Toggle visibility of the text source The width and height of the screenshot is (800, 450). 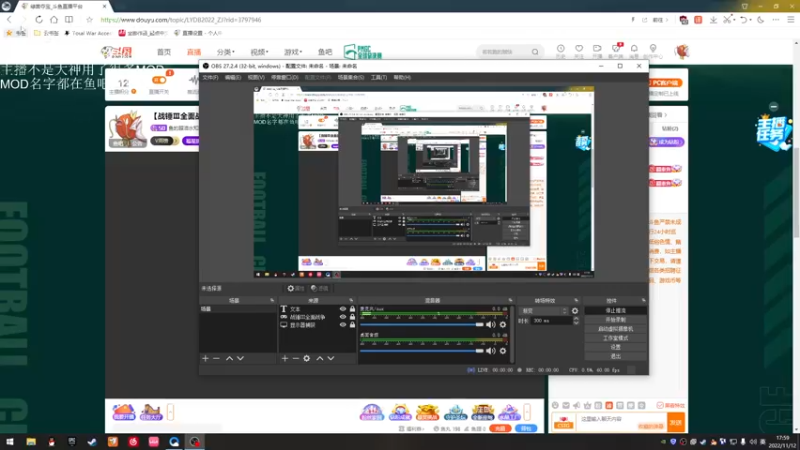point(343,309)
